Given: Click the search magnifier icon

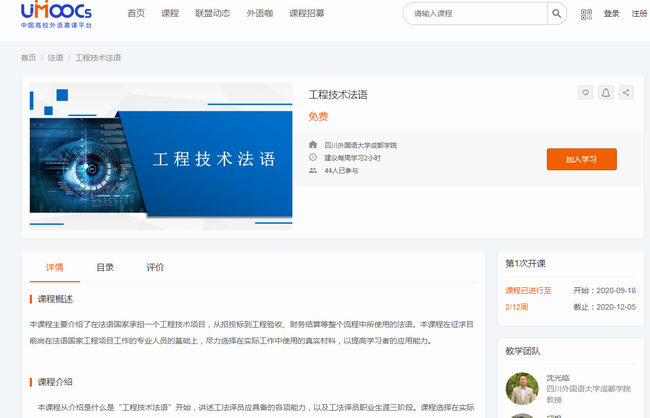Looking at the screenshot, I should (556, 14).
